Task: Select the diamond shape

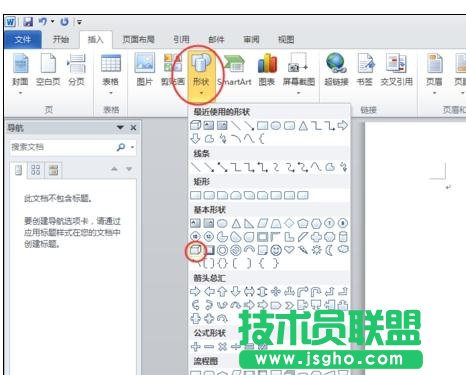Action: click(289, 223)
